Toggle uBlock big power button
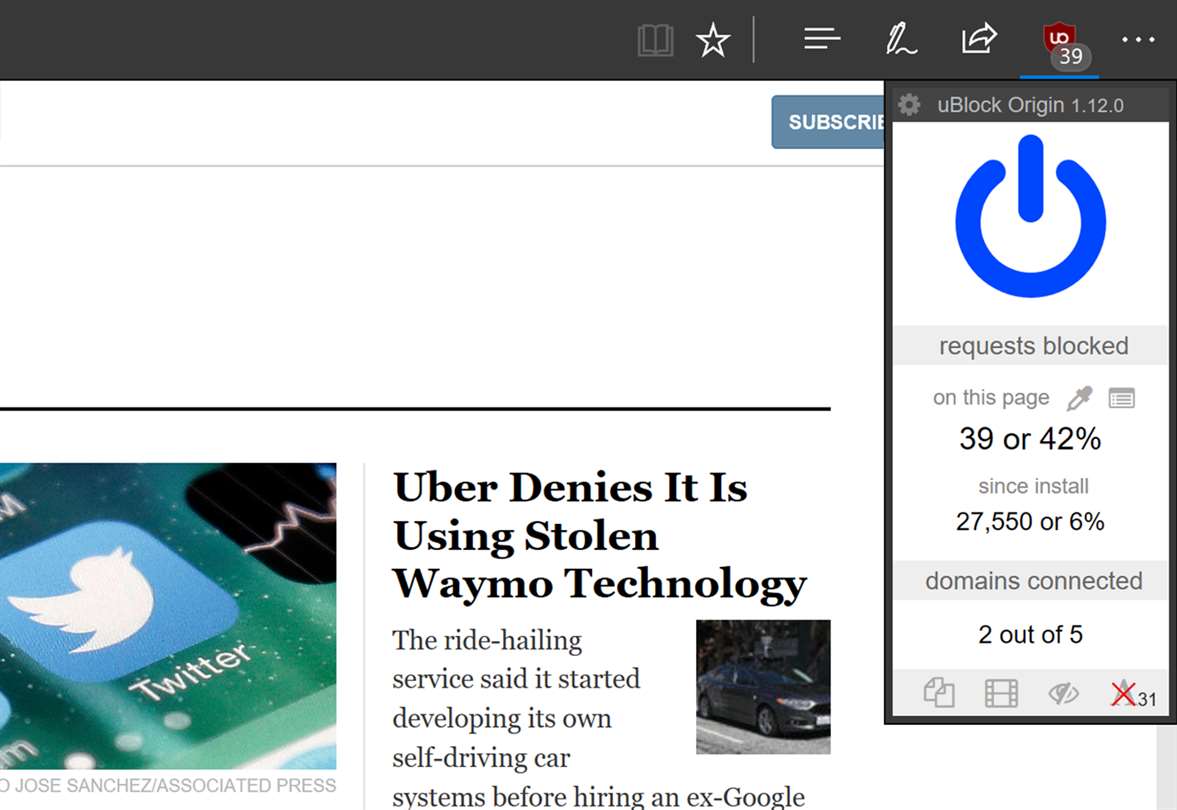 pyautogui.click(x=1031, y=216)
